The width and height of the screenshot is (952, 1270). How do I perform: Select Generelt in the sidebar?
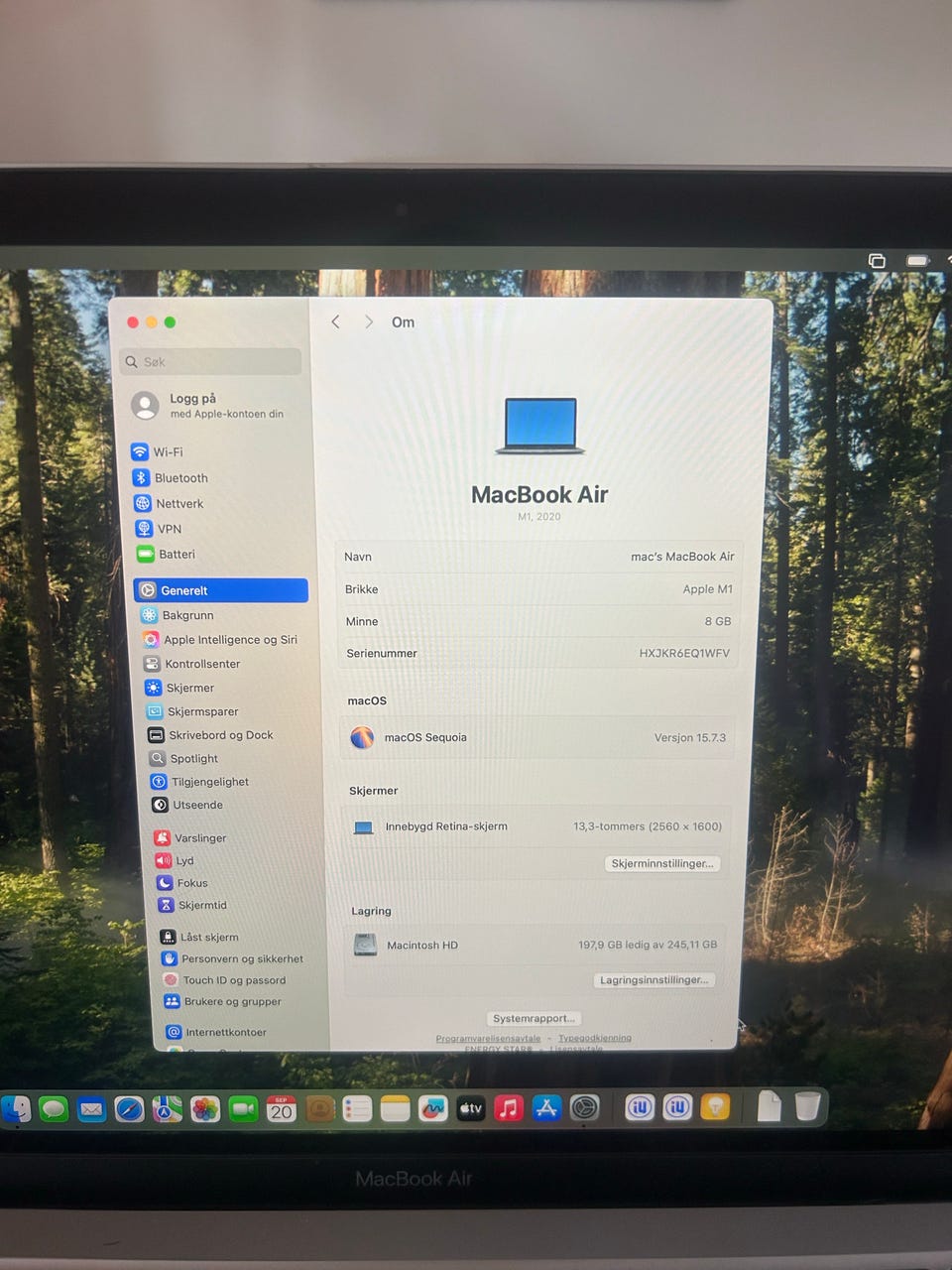coord(220,590)
